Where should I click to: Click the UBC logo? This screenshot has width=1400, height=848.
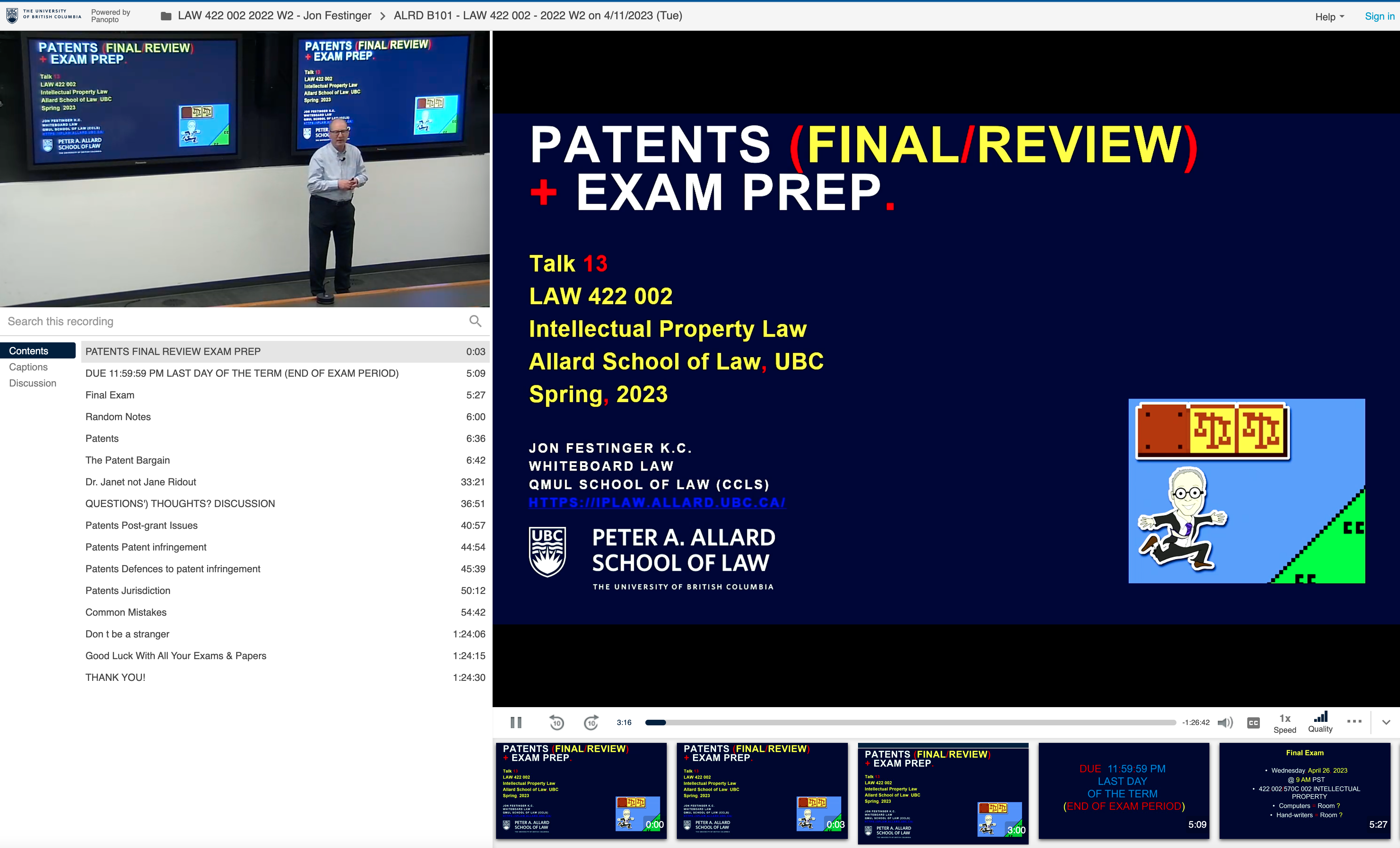tap(43, 15)
